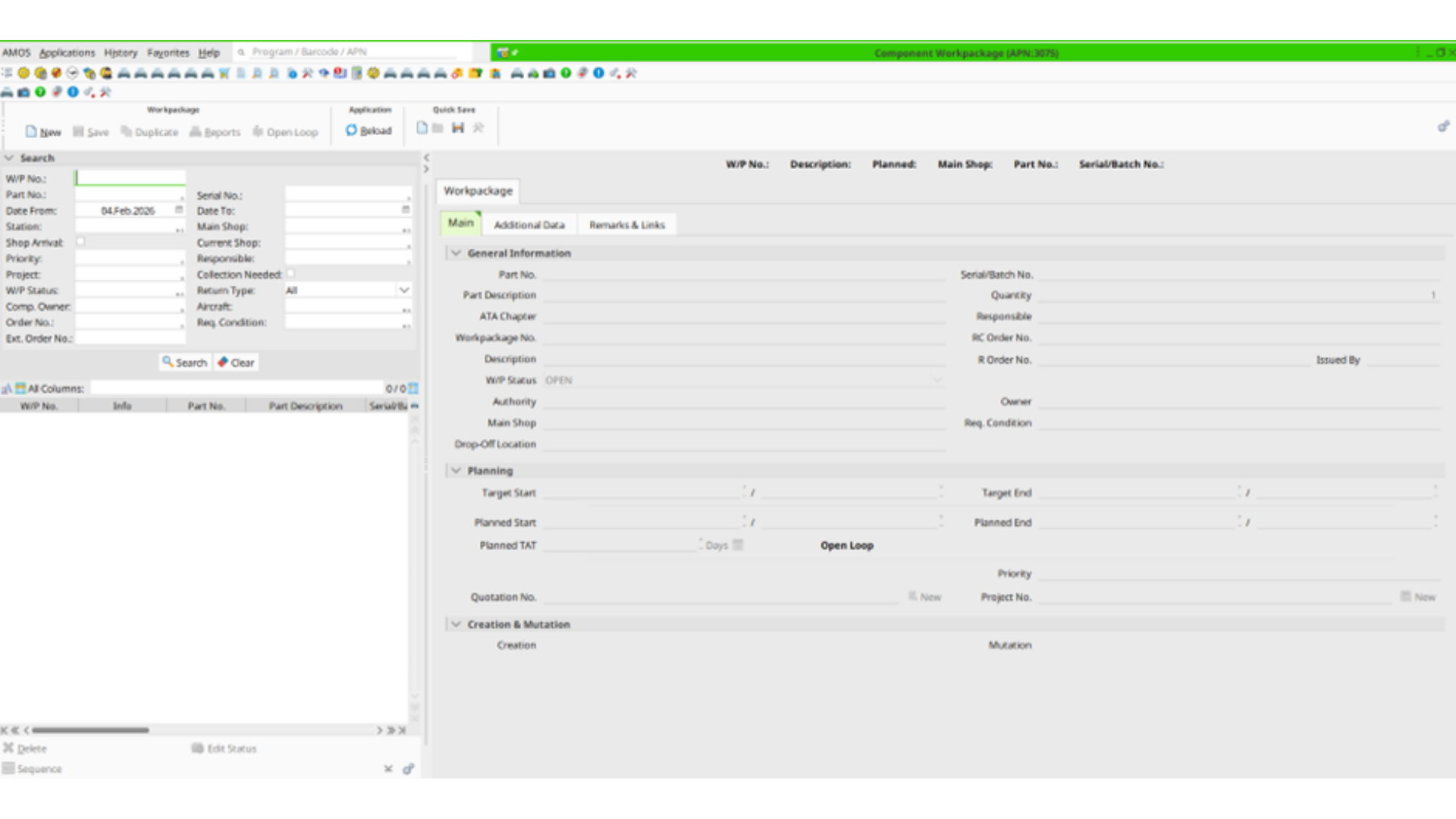Click the pin icon at top right
This screenshot has width=1456, height=819.
[1443, 127]
